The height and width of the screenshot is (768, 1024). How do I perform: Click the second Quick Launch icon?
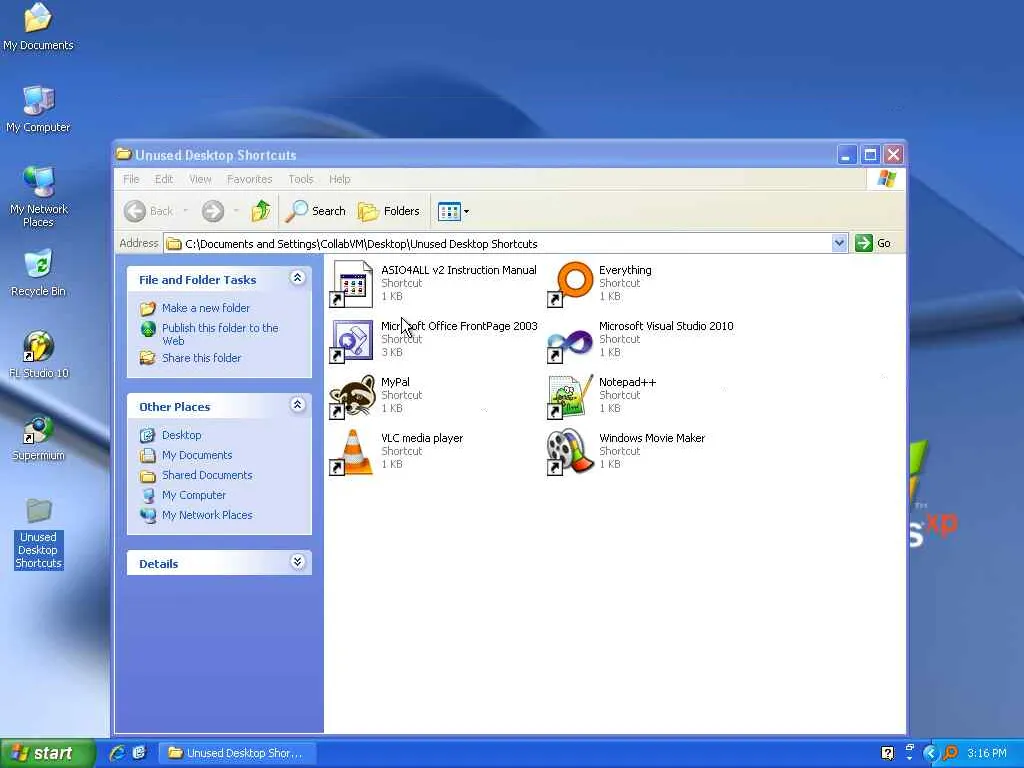point(139,753)
